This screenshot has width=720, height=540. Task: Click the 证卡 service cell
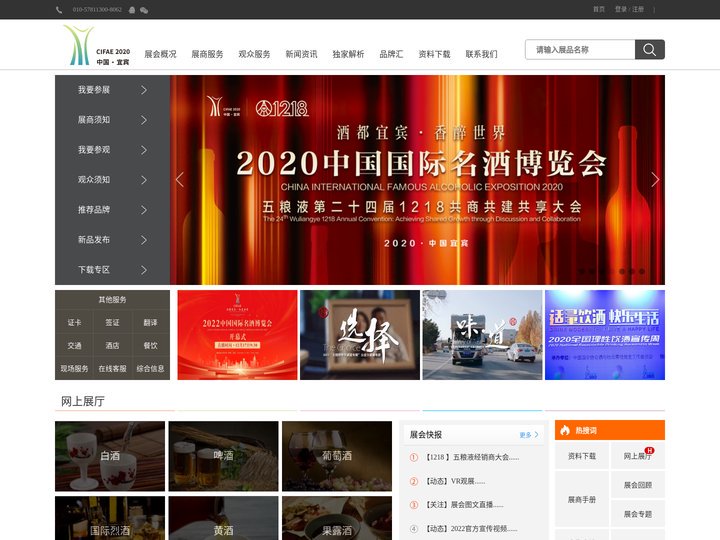point(74,322)
